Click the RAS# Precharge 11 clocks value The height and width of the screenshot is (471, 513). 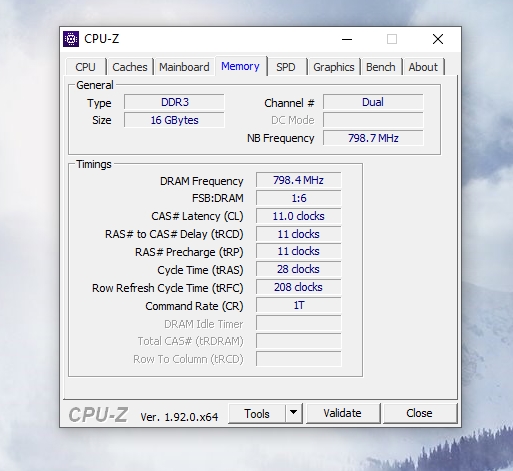click(299, 251)
